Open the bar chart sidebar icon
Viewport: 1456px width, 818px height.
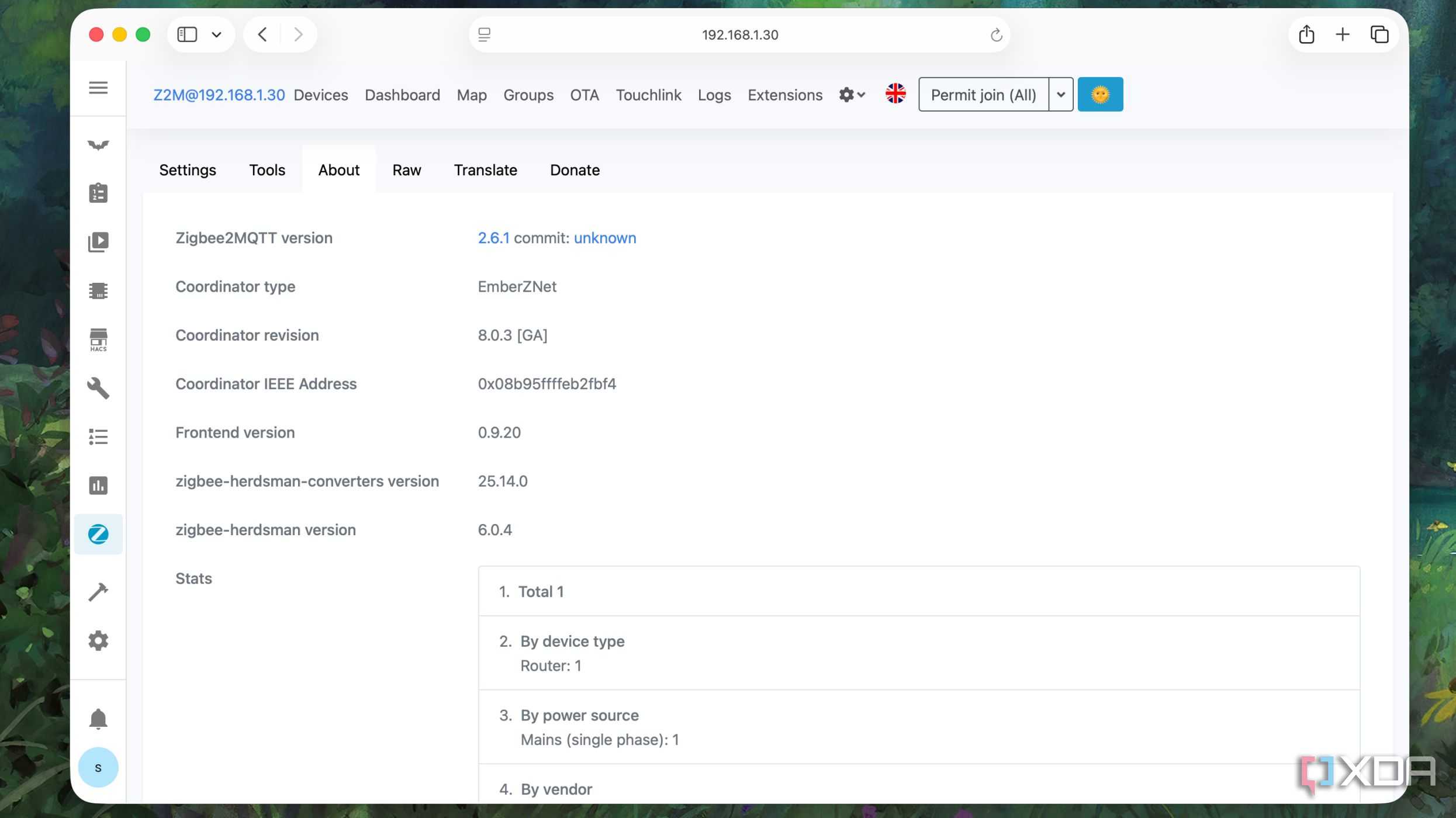pyautogui.click(x=98, y=485)
